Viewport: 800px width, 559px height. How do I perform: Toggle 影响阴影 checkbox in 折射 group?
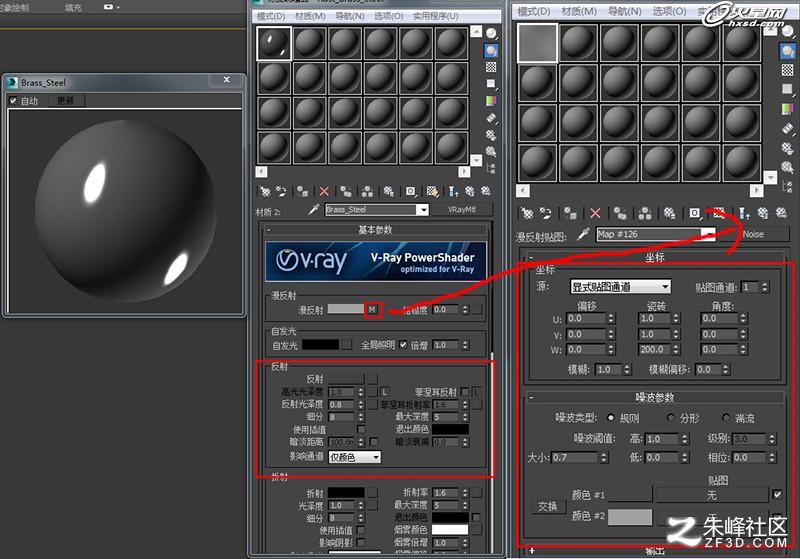[x=361, y=542]
